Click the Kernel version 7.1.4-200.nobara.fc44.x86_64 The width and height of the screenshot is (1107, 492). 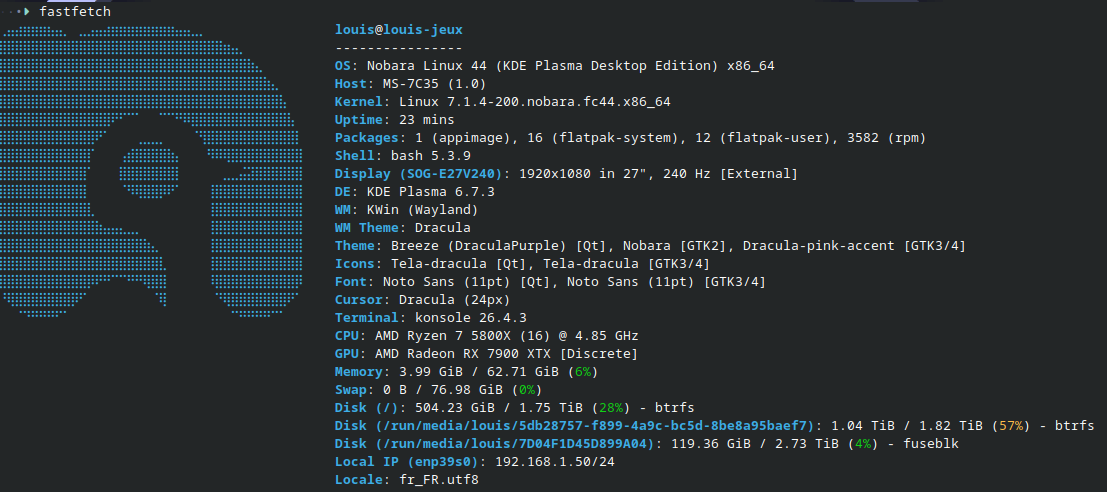[x=558, y=102]
